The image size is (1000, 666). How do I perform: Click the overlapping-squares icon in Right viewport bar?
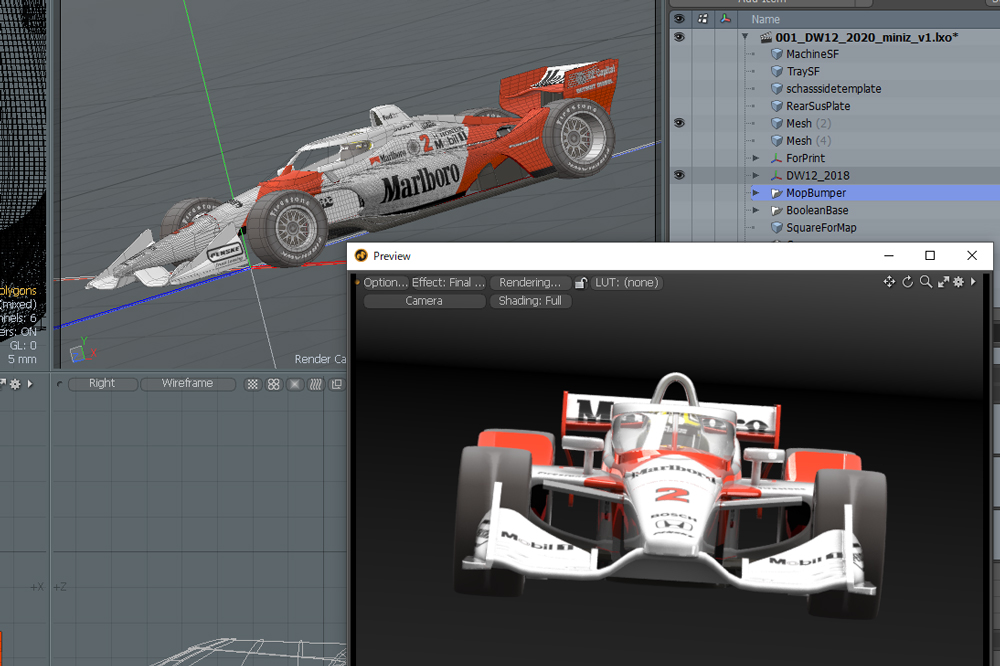[x=336, y=384]
